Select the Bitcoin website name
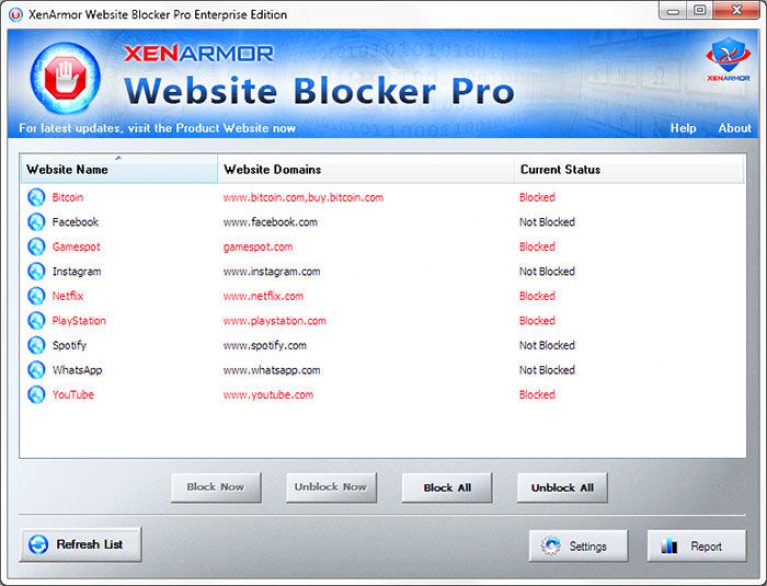Image resolution: width=767 pixels, height=586 pixels. [x=68, y=198]
